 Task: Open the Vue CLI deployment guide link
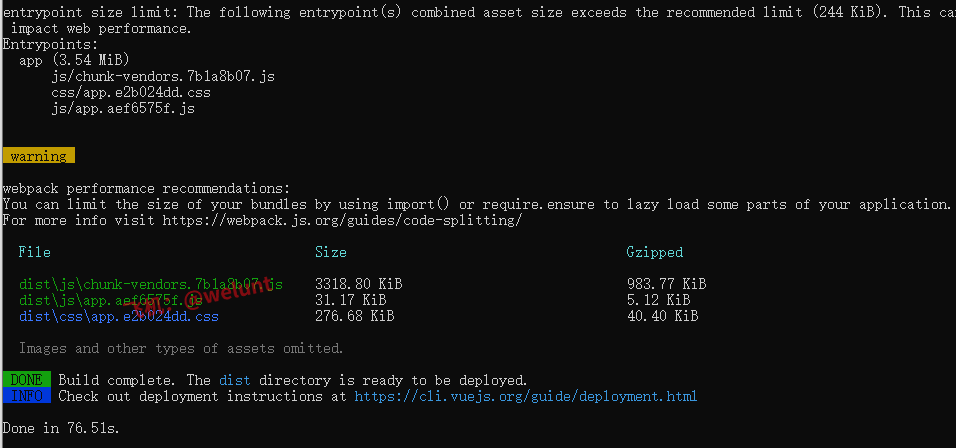pos(526,396)
